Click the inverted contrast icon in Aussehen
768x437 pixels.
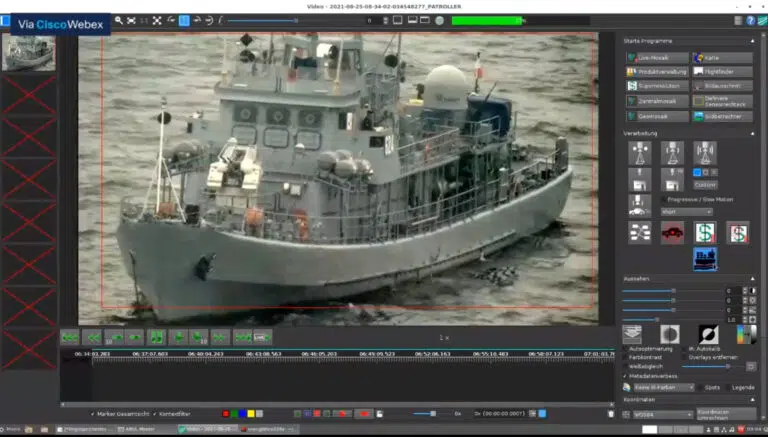tap(707, 334)
